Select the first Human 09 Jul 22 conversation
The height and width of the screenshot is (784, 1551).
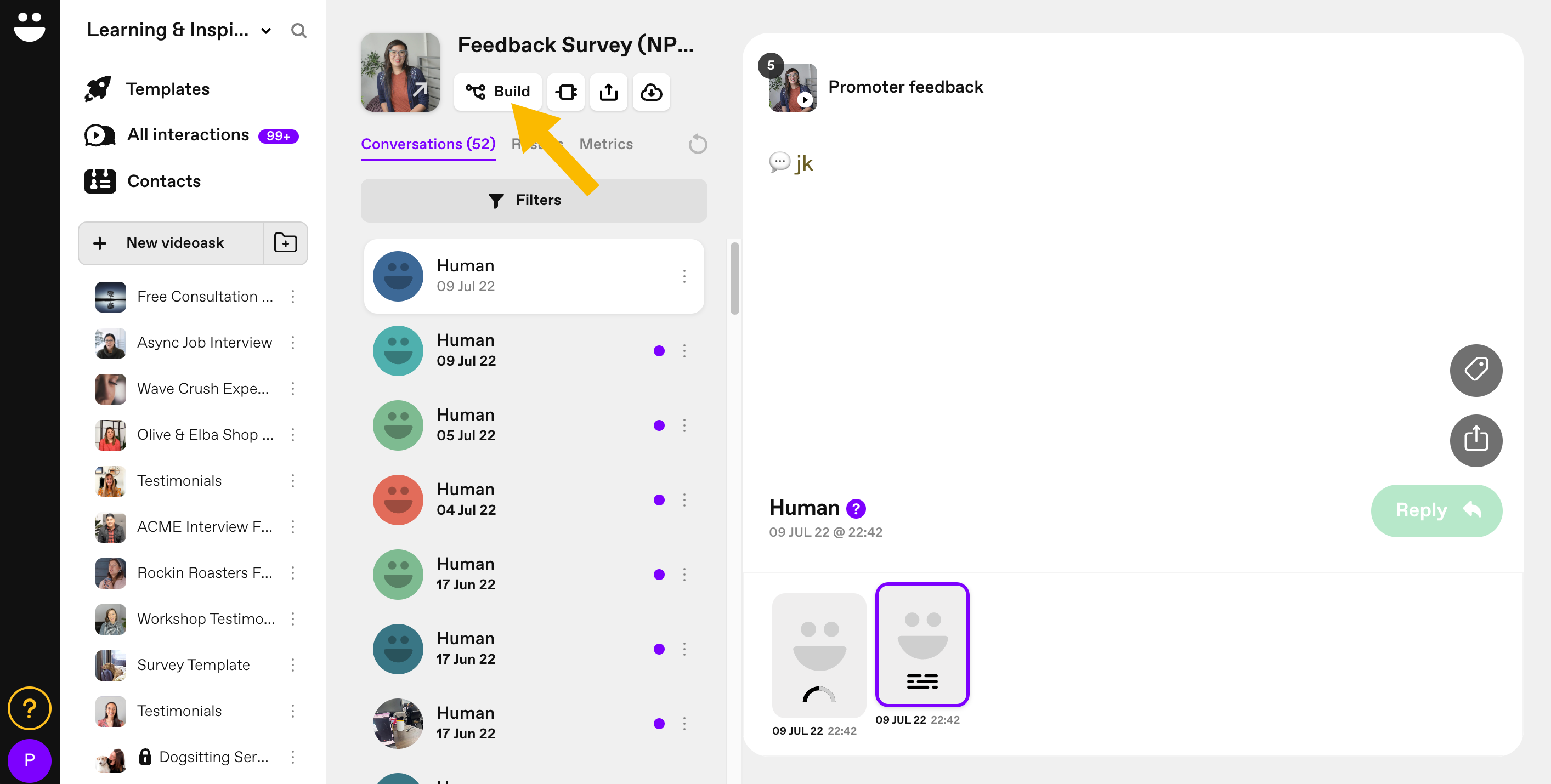pyautogui.click(x=534, y=276)
